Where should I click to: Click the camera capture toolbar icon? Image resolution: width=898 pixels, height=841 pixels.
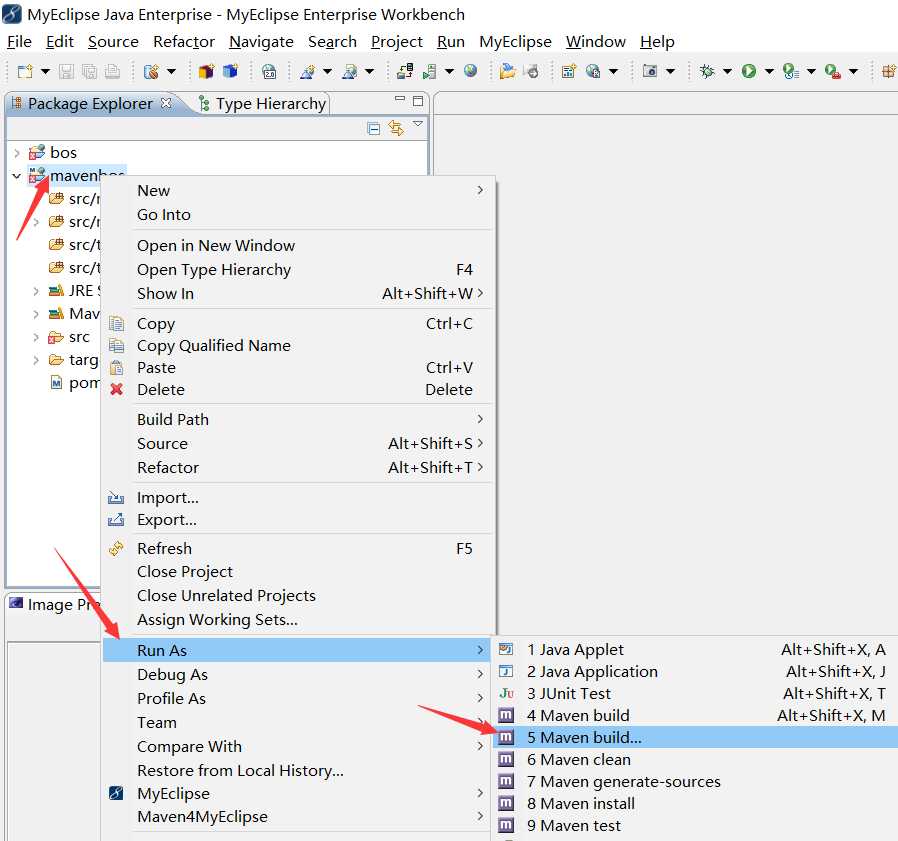pyautogui.click(x=649, y=71)
